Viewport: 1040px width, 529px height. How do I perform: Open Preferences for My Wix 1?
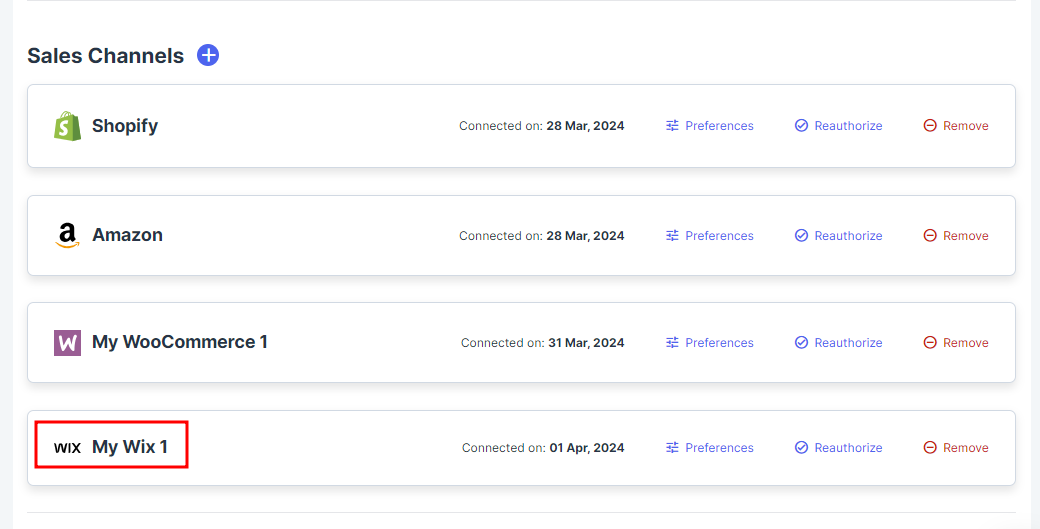(710, 448)
